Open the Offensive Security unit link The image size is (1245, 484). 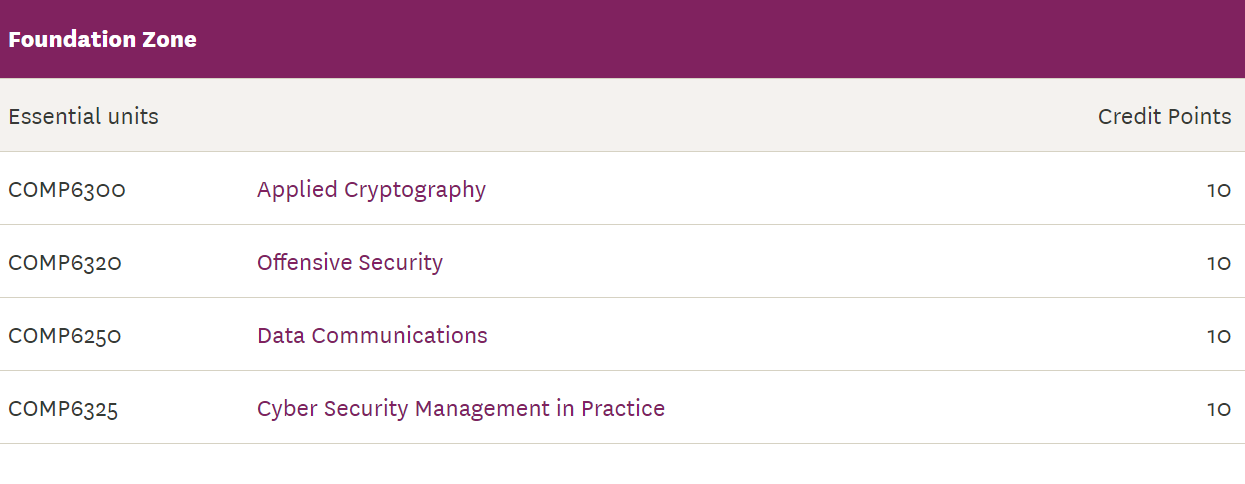click(350, 263)
